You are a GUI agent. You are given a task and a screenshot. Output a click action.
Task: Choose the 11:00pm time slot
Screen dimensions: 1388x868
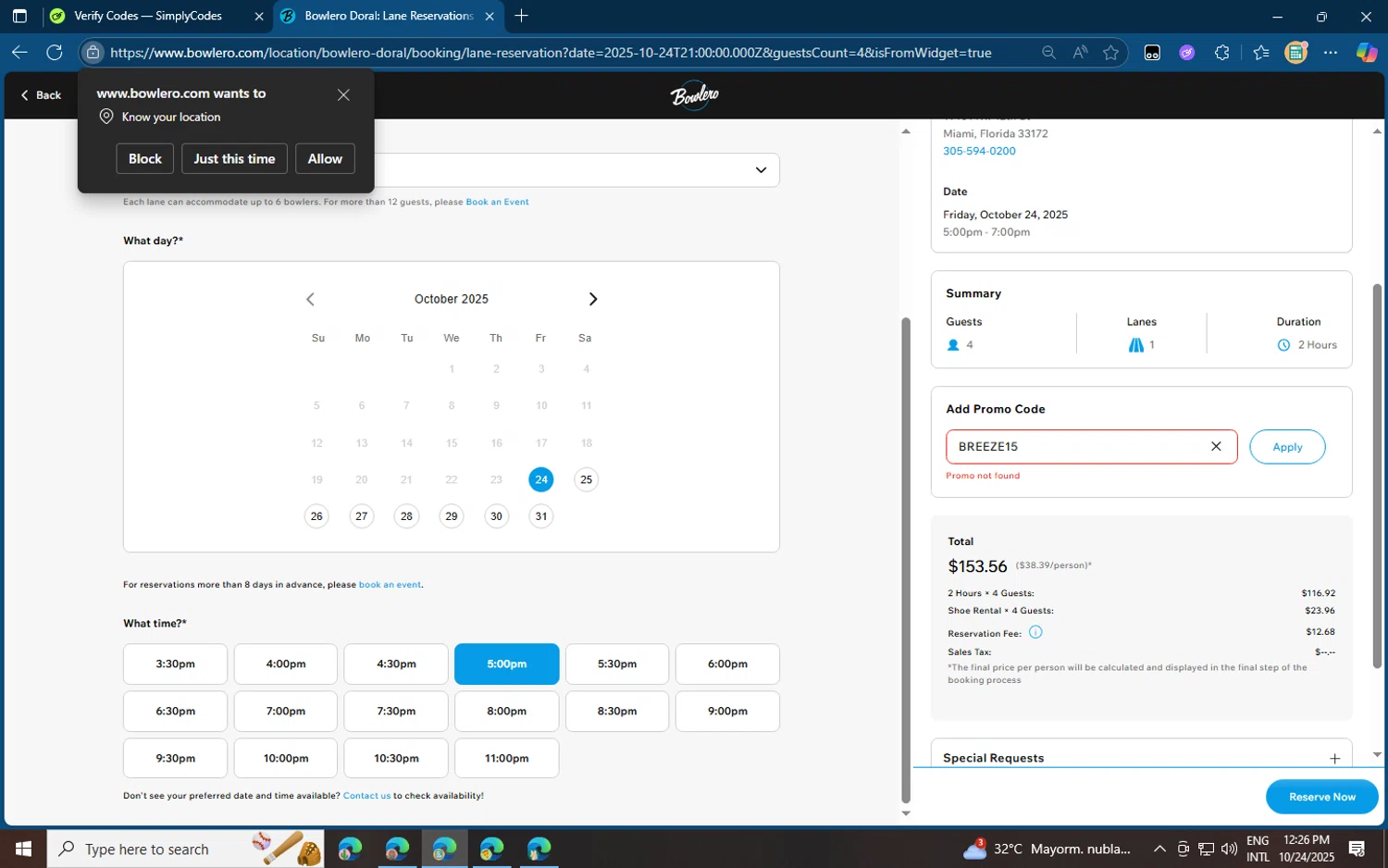point(507,758)
